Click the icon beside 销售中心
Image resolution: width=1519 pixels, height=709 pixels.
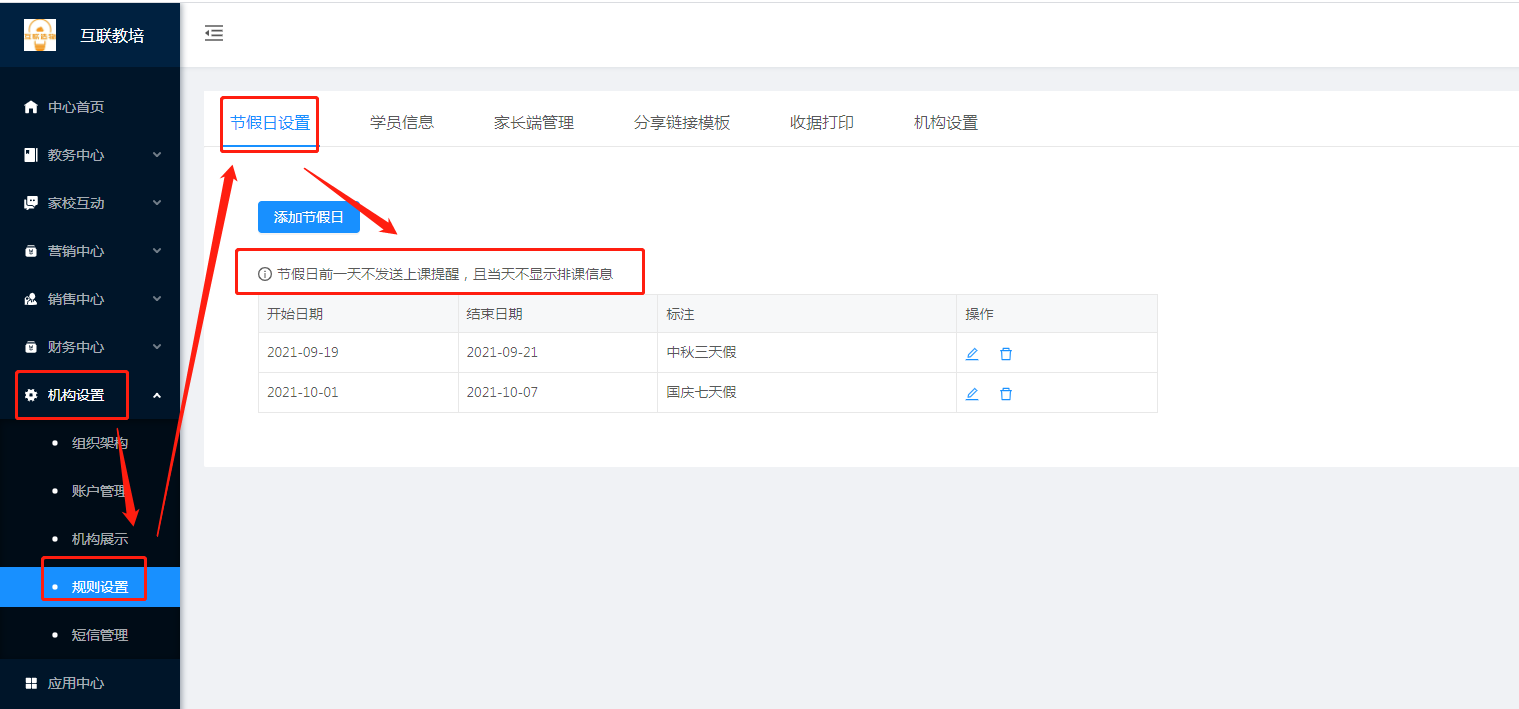tap(31, 299)
